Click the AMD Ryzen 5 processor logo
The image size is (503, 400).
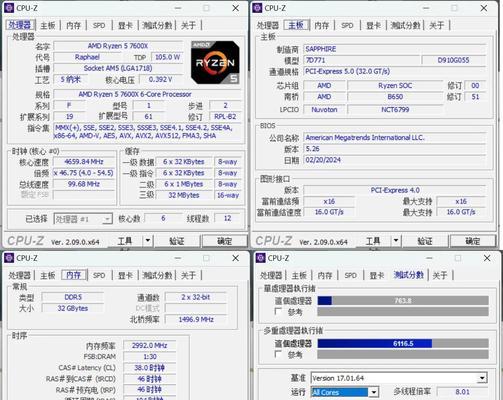coord(215,62)
